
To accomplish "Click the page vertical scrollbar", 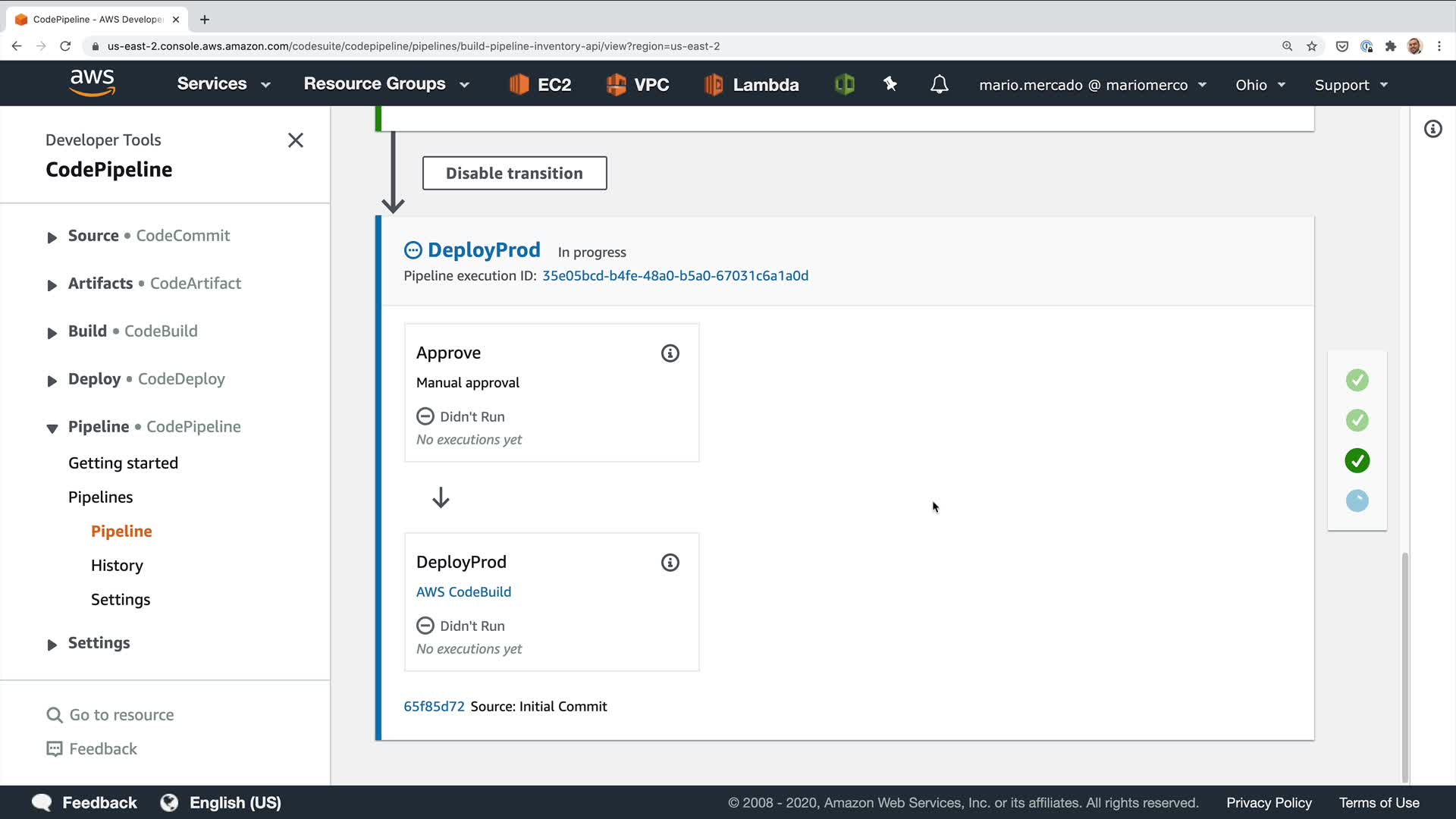I will [x=1404, y=667].
